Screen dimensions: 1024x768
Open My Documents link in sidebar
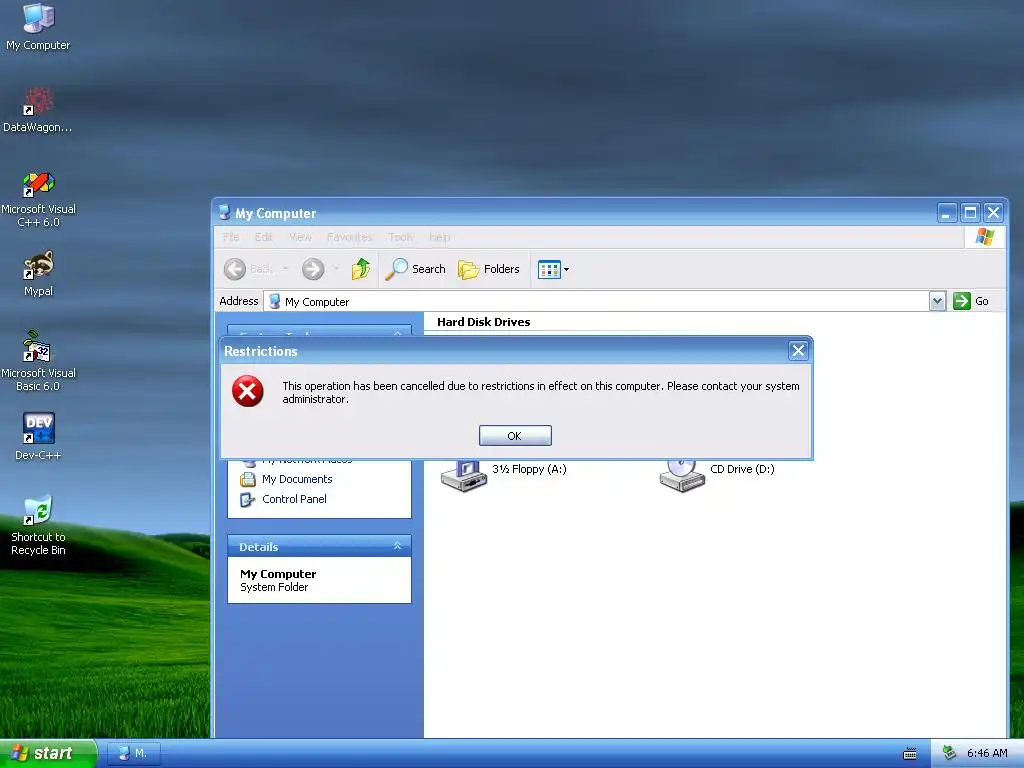(x=286, y=479)
